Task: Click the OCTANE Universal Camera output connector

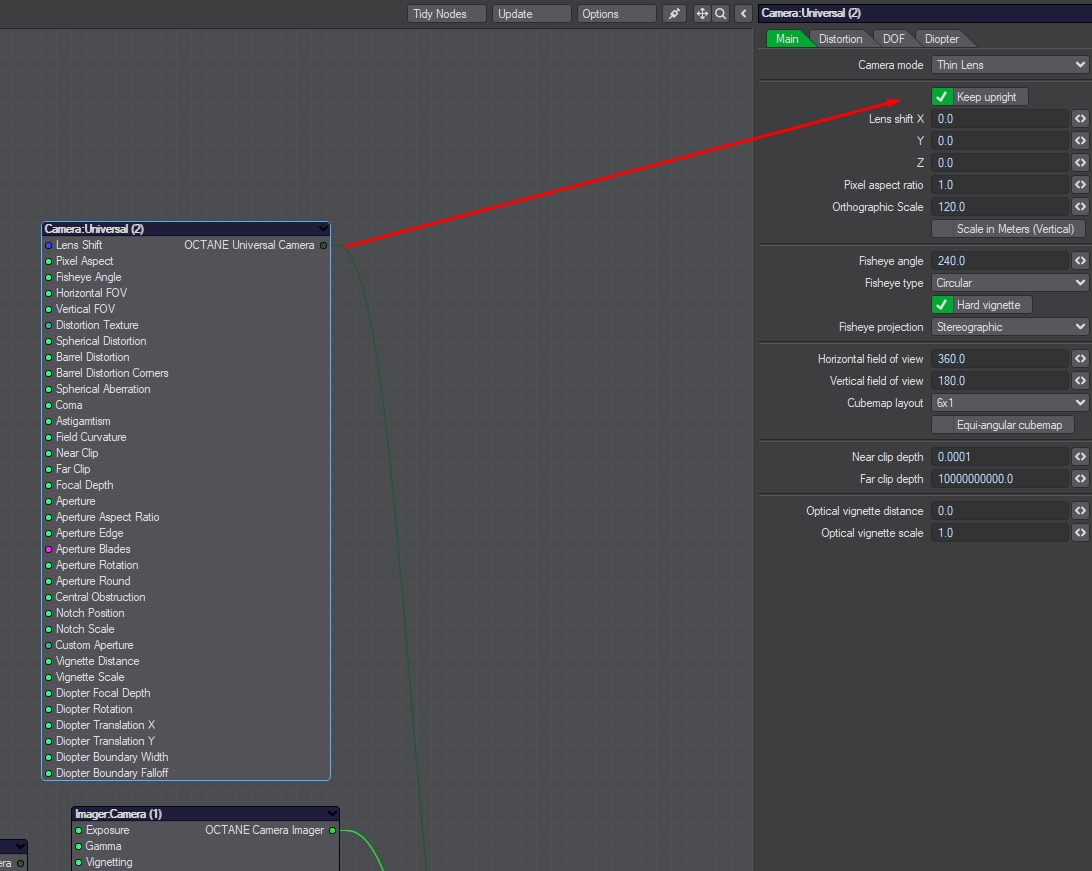Action: tap(323, 245)
